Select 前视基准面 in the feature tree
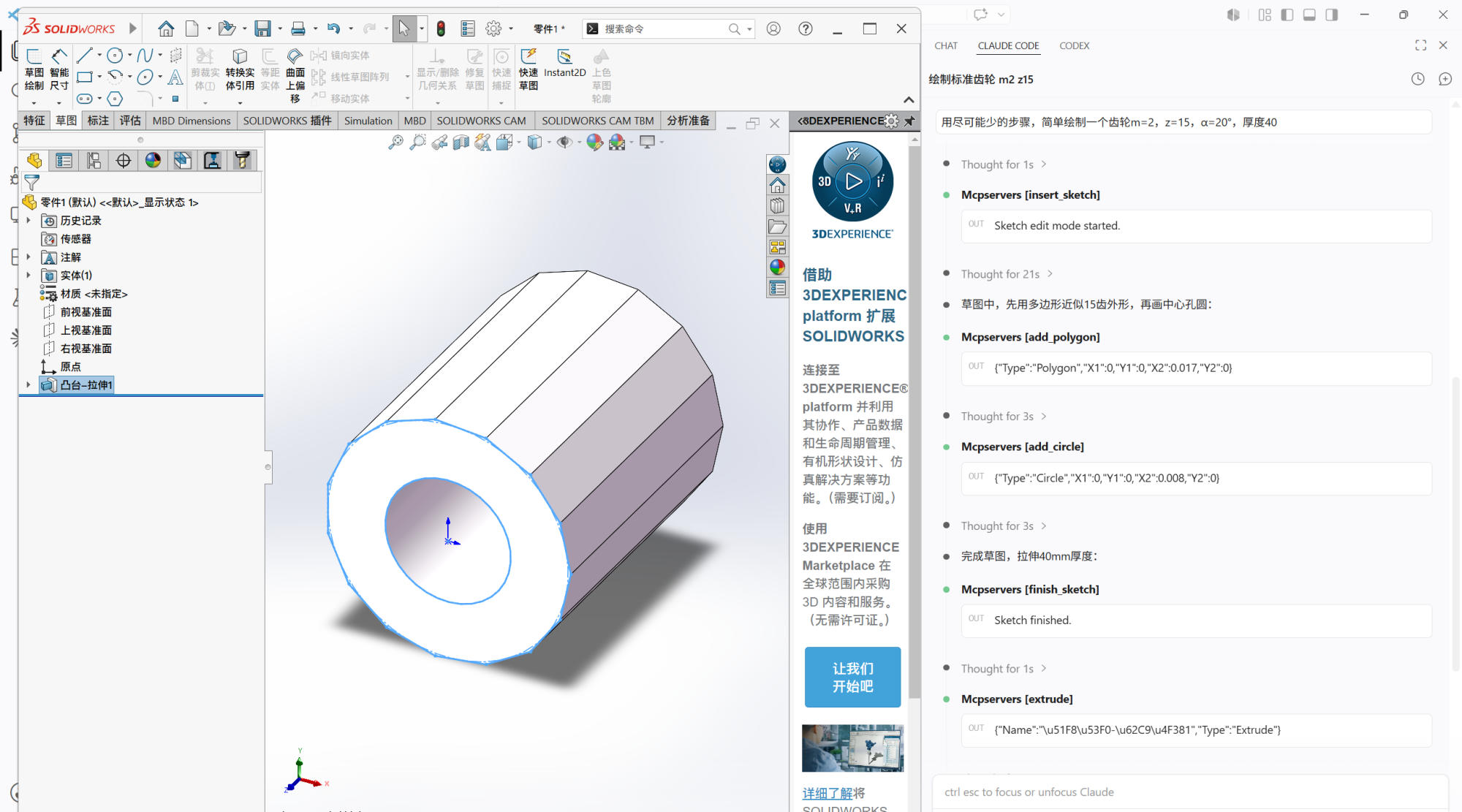The height and width of the screenshot is (812, 1462). [86, 311]
